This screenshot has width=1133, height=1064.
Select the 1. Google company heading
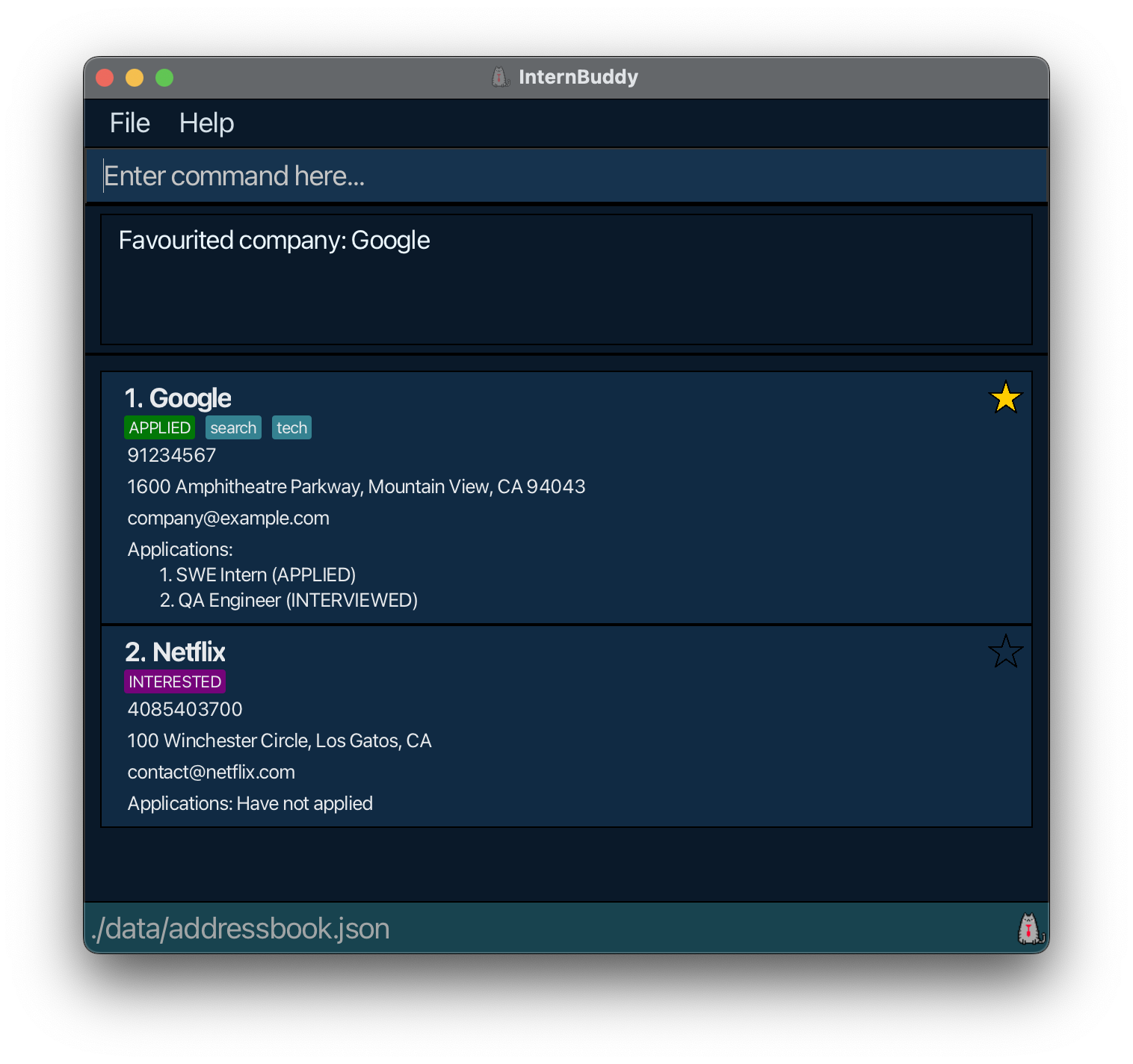coord(178,398)
